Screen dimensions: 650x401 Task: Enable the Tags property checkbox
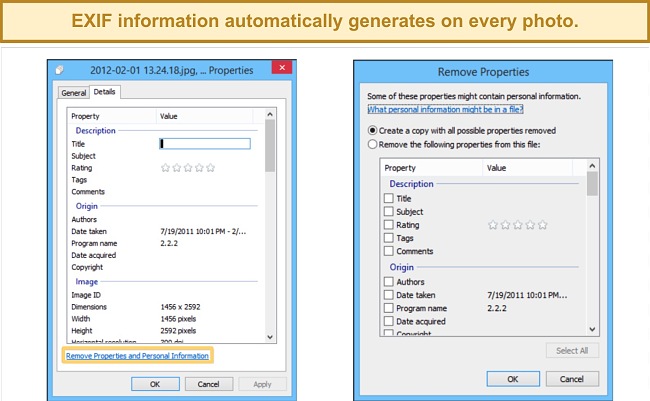click(x=388, y=238)
